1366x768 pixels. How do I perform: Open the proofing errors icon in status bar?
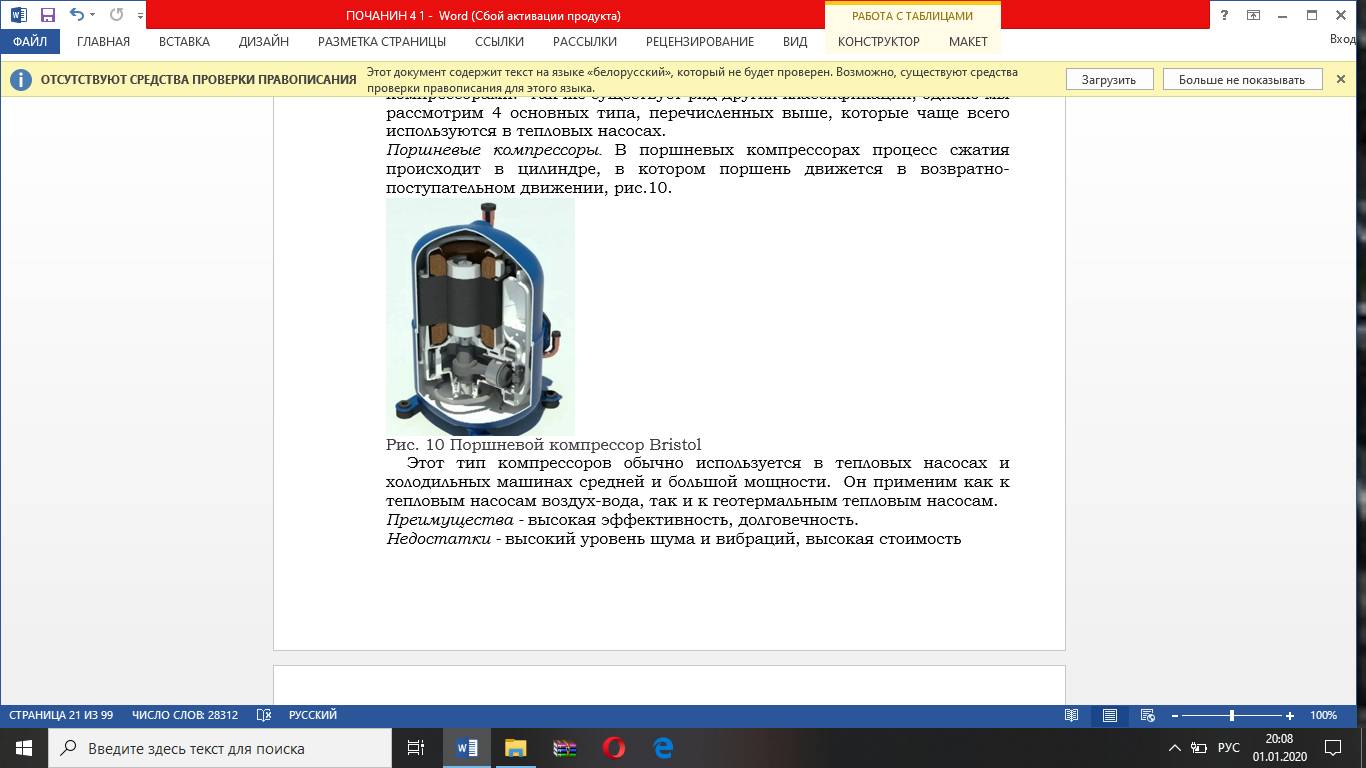pos(264,715)
